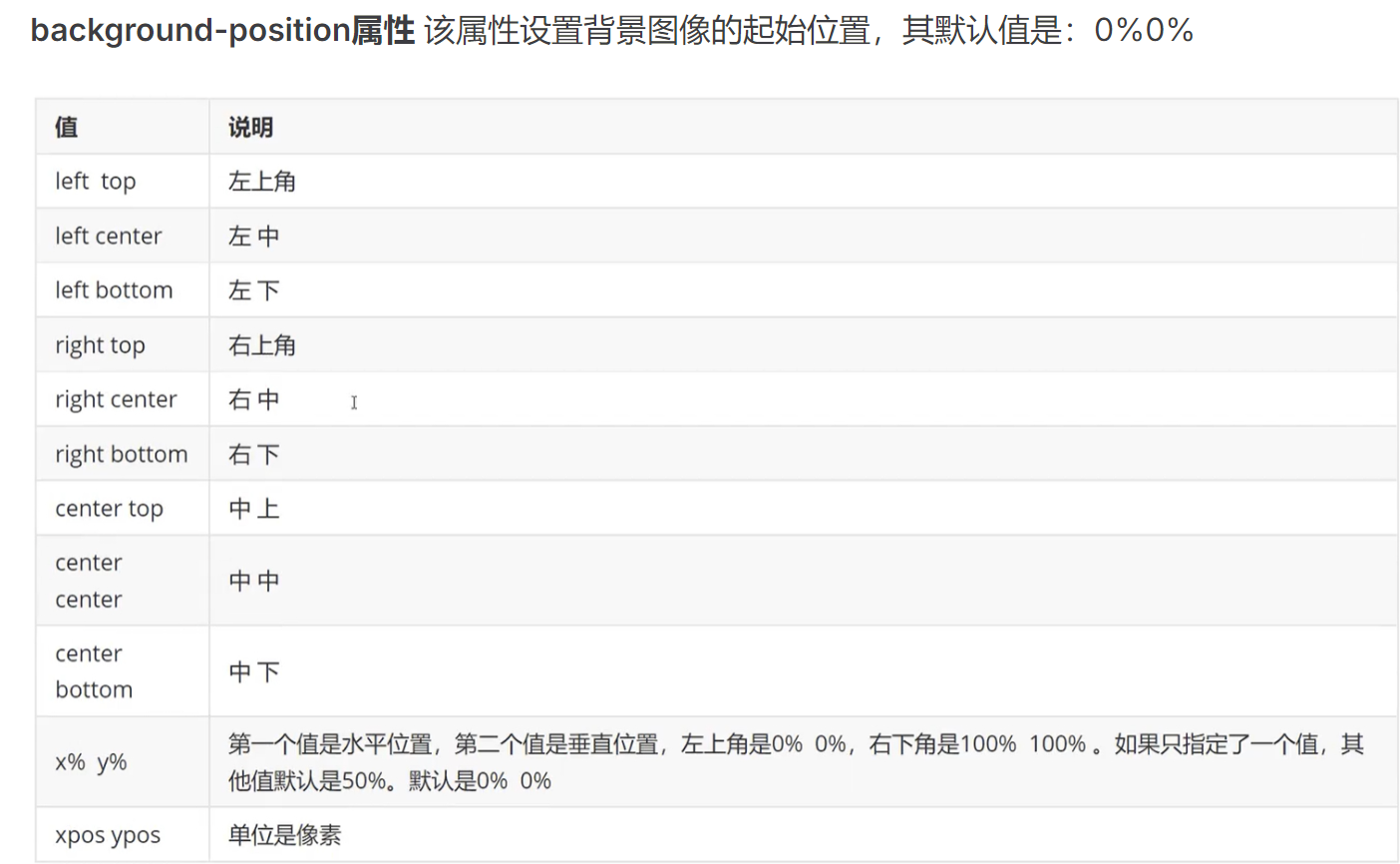Select the 'left bottom' value cell

coord(114,290)
